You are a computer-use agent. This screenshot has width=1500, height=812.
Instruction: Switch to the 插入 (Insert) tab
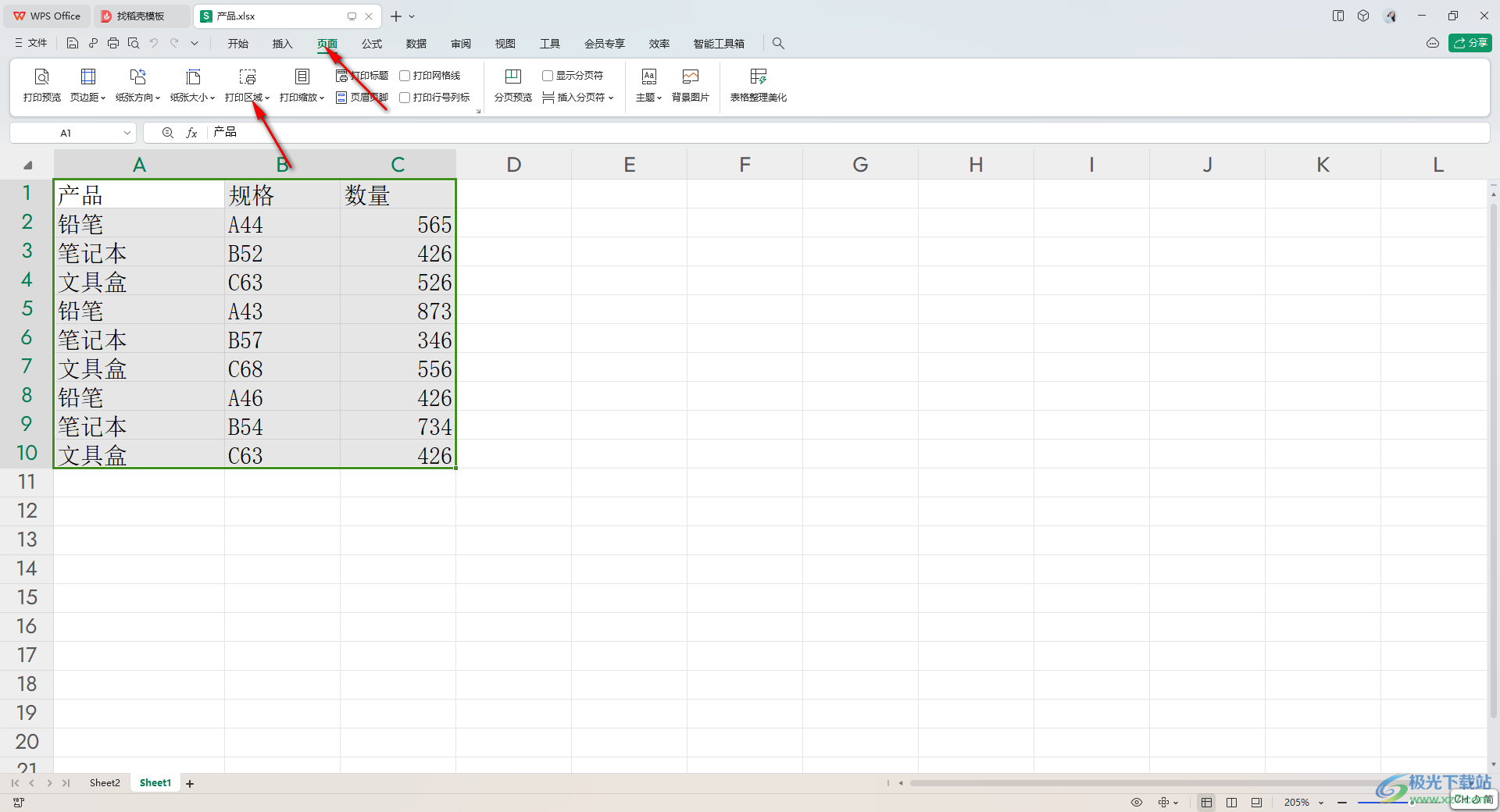click(x=283, y=44)
